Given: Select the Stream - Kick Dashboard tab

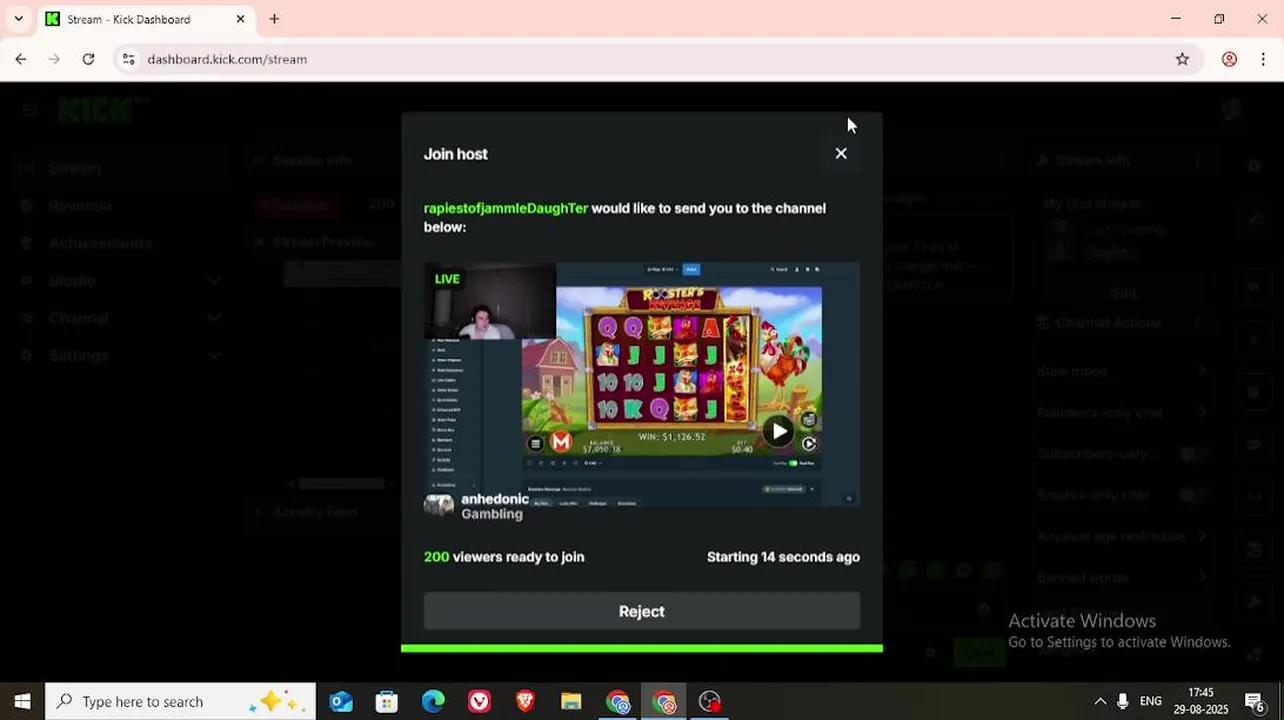Looking at the screenshot, I should point(145,19).
